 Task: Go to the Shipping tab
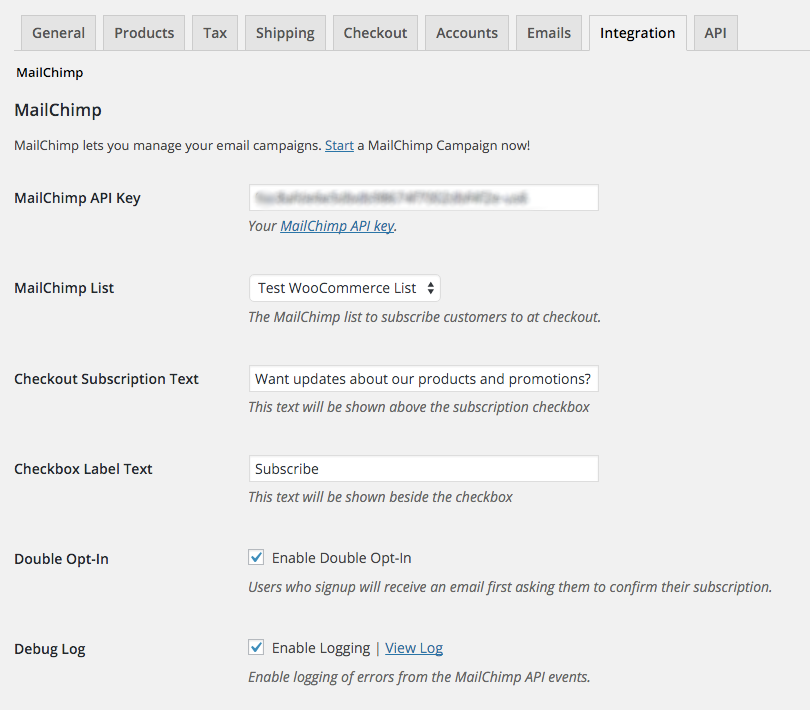[x=285, y=33]
